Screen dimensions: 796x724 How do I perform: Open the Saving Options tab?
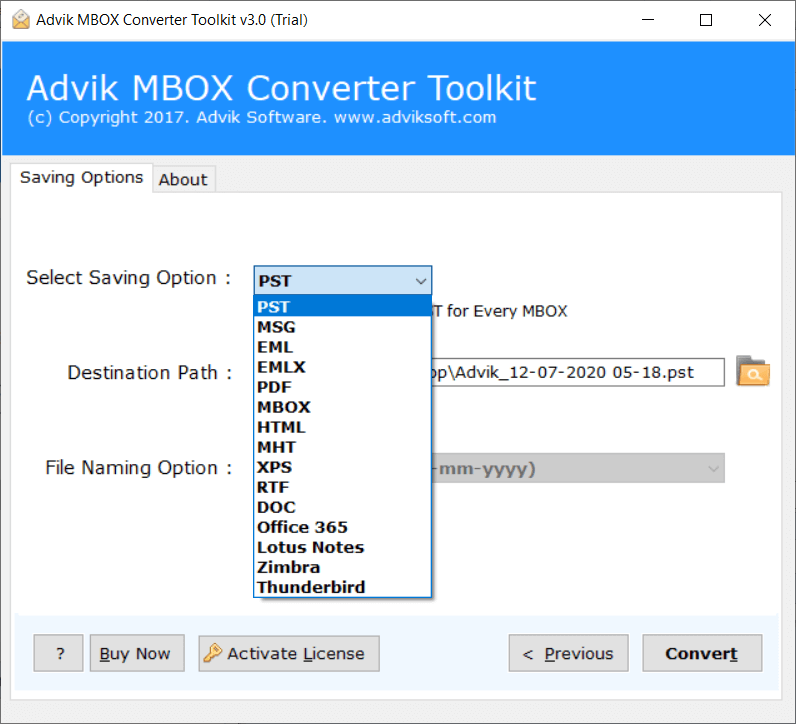(81, 177)
